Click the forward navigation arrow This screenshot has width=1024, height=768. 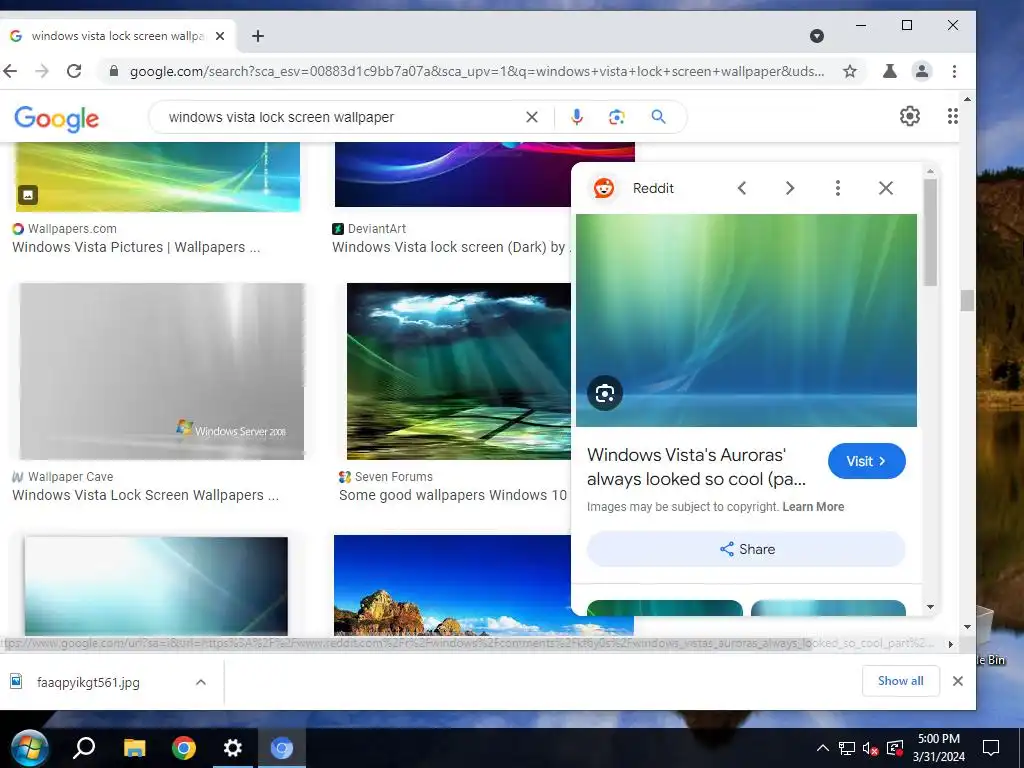(x=42, y=71)
